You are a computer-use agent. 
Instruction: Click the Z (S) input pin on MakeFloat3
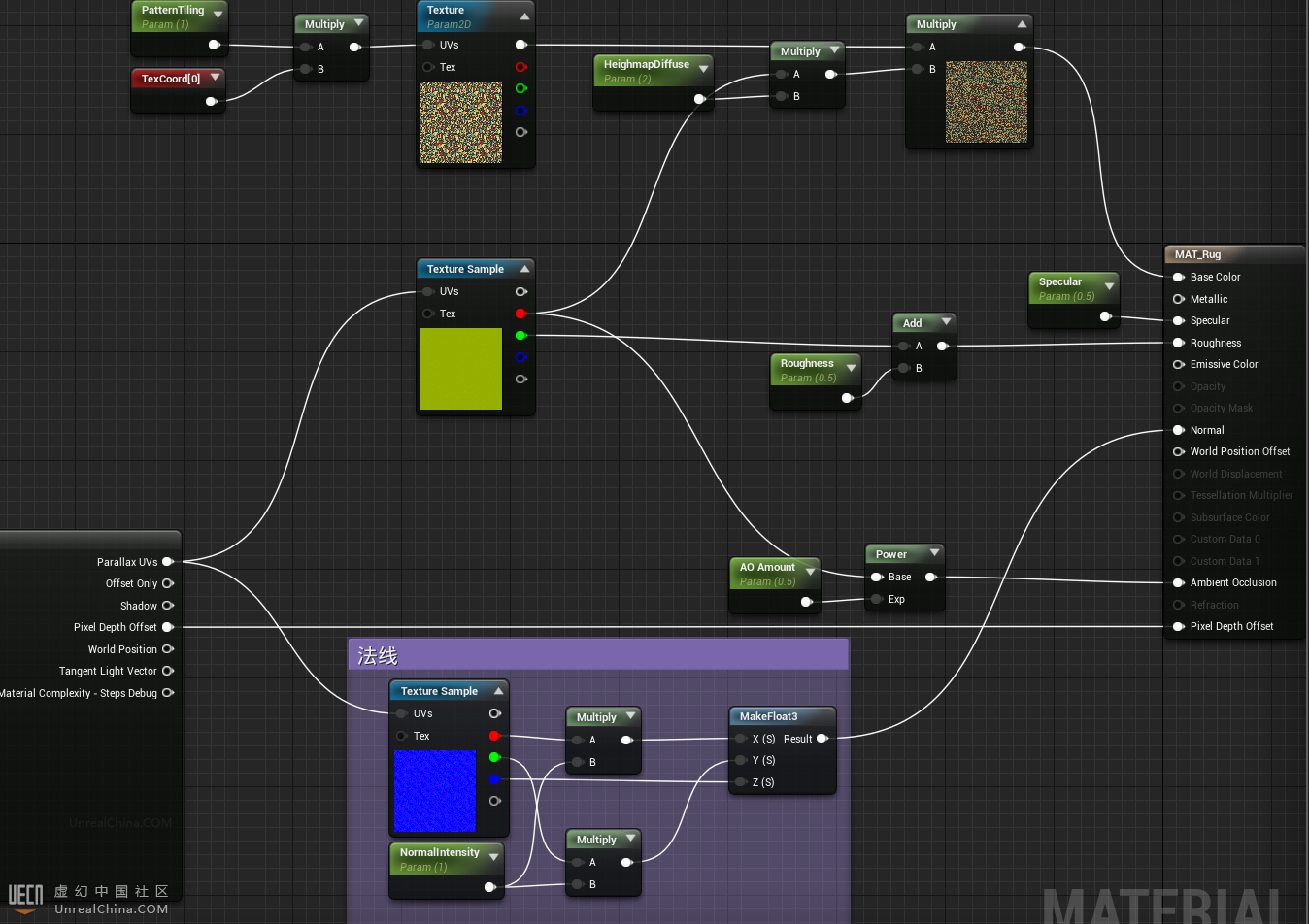pos(741,782)
